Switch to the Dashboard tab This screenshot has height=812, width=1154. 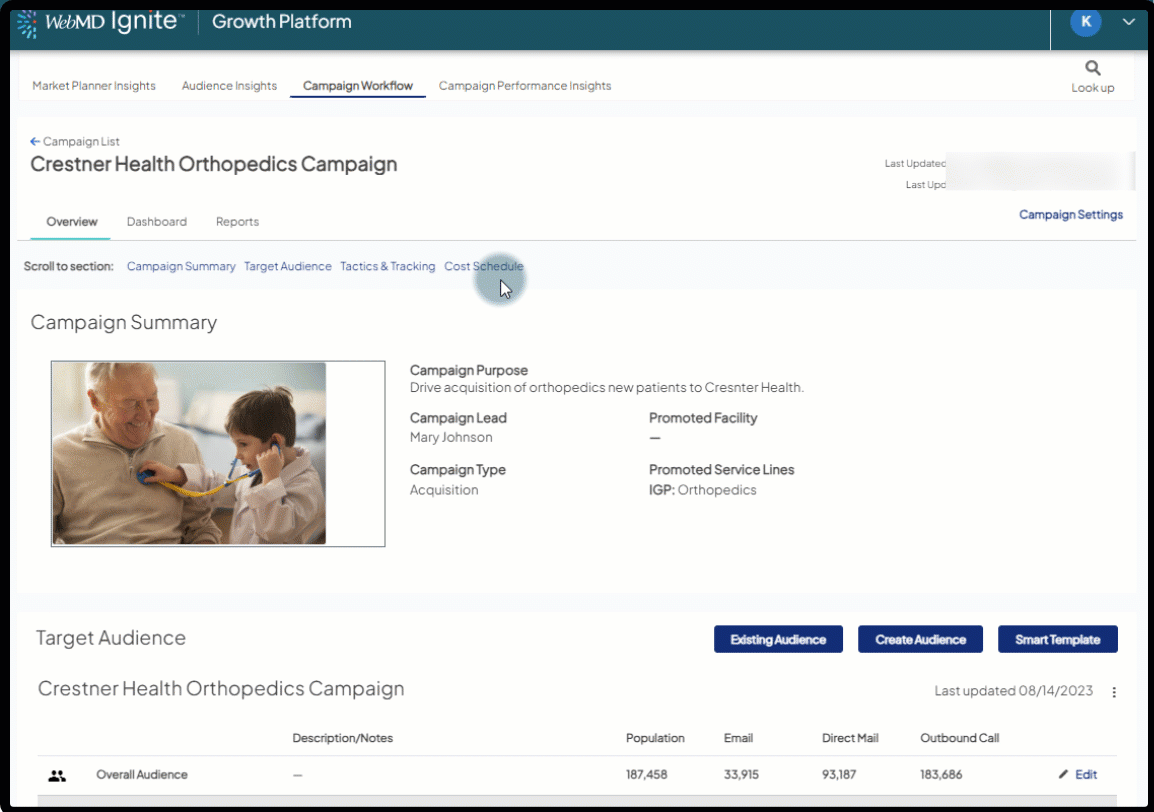click(x=156, y=222)
